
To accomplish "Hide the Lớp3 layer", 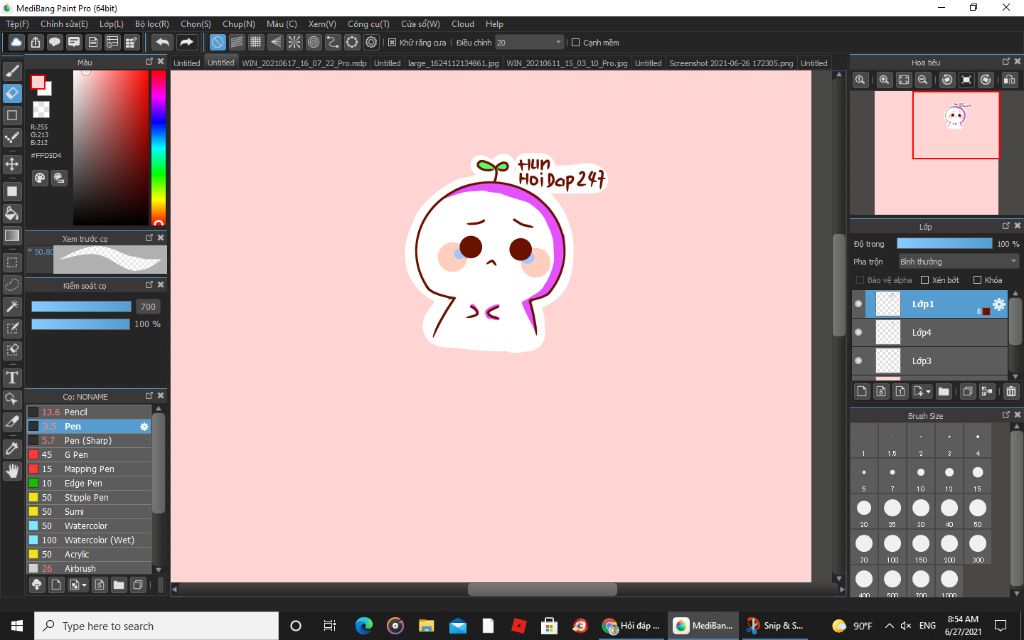I will tap(858, 360).
